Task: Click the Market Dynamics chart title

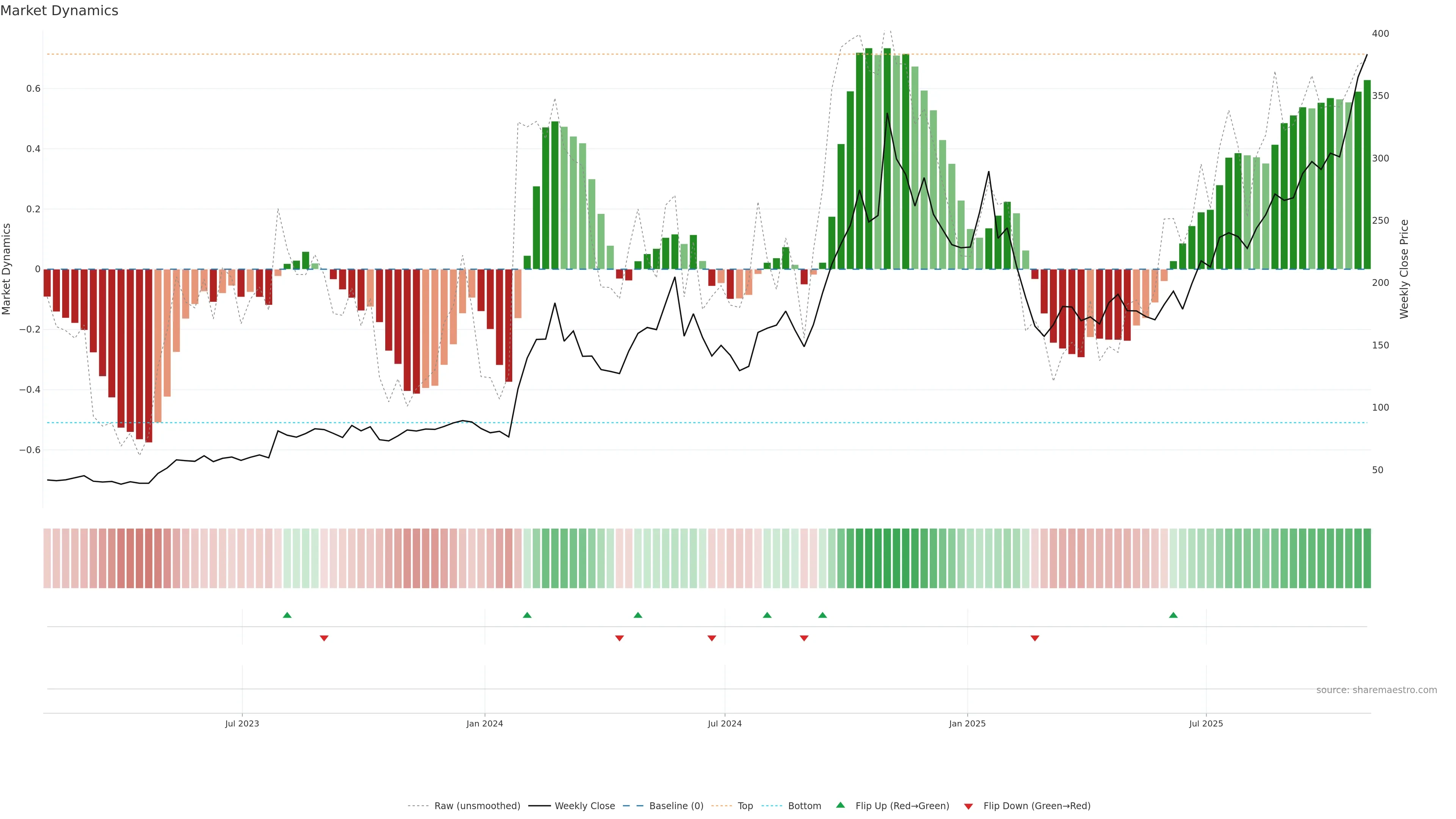Action: pos(60,11)
